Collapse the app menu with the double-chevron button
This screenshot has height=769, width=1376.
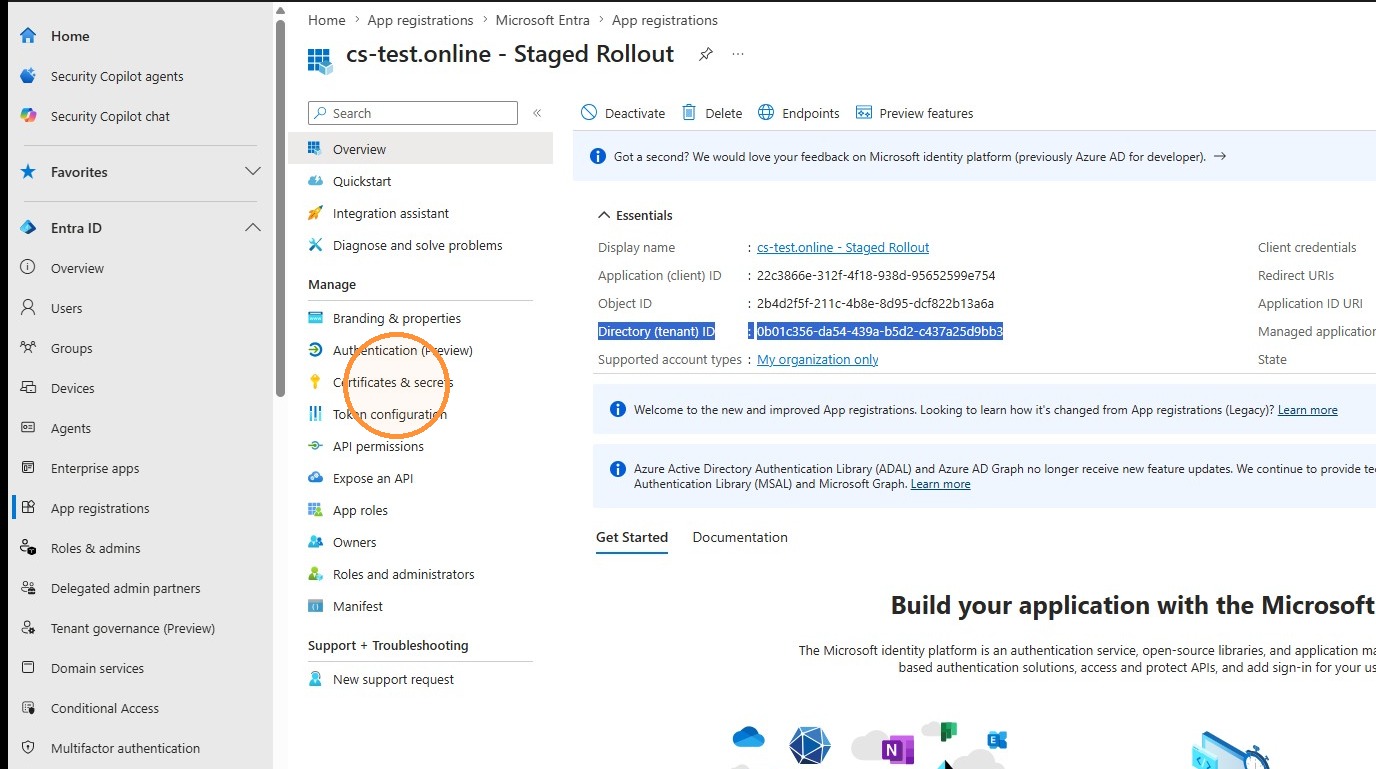[537, 113]
